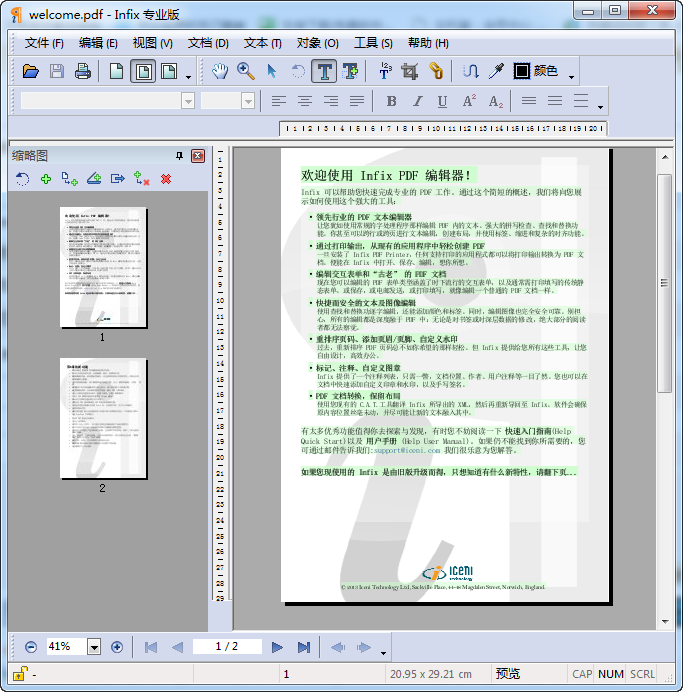Zoom out with the minus button
The width and height of the screenshot is (683, 692).
[31, 647]
